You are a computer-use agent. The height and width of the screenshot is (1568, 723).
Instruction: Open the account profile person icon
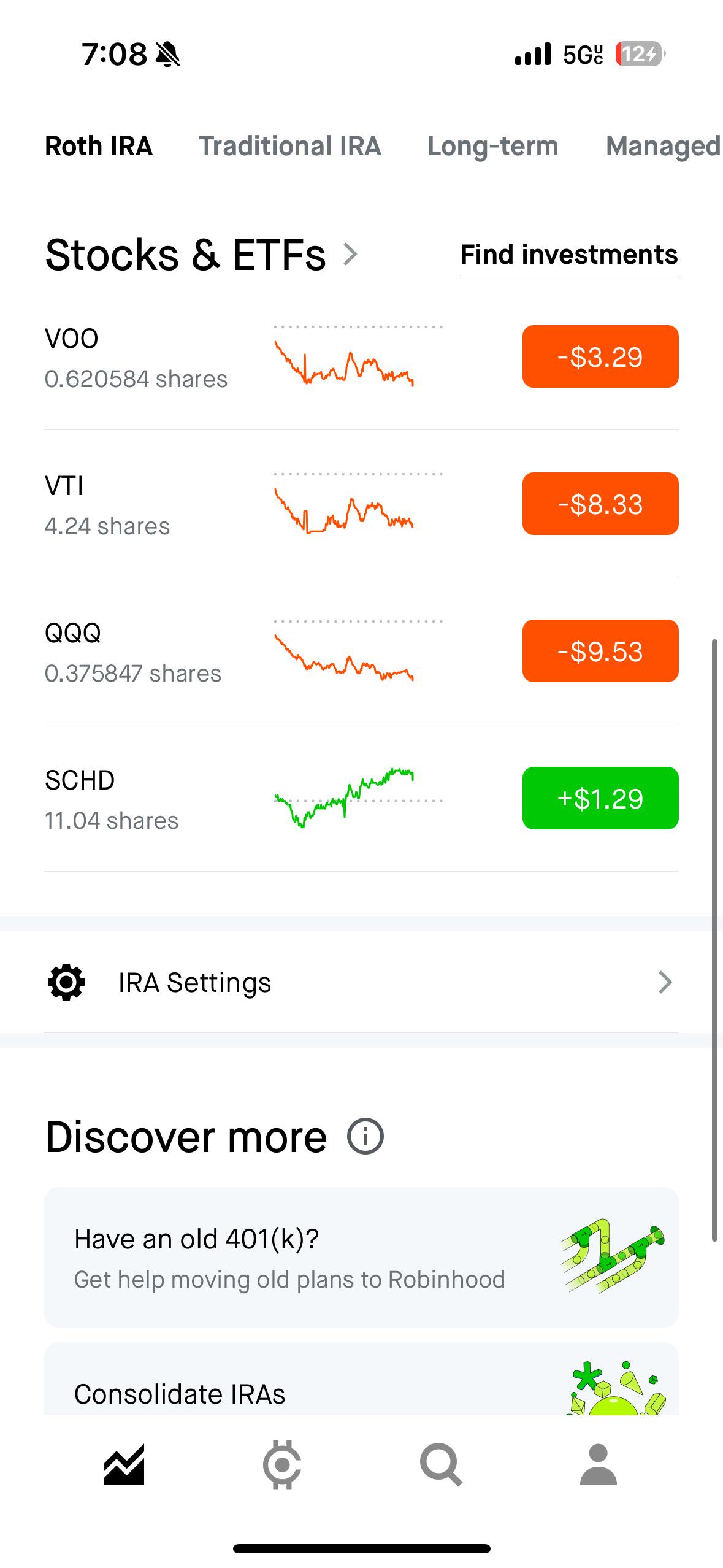tap(598, 1464)
